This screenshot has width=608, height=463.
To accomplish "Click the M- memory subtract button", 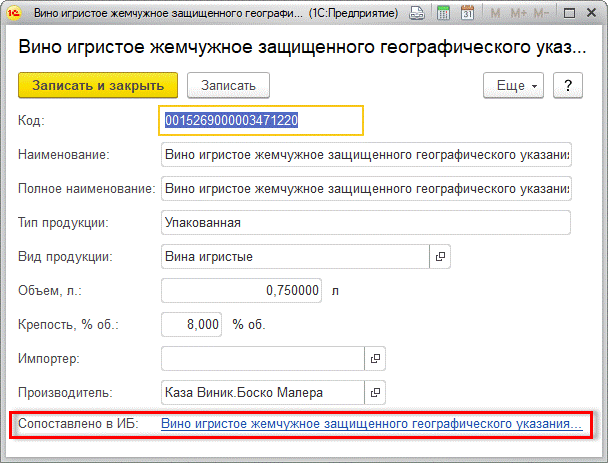I will pyautogui.click(x=541, y=13).
